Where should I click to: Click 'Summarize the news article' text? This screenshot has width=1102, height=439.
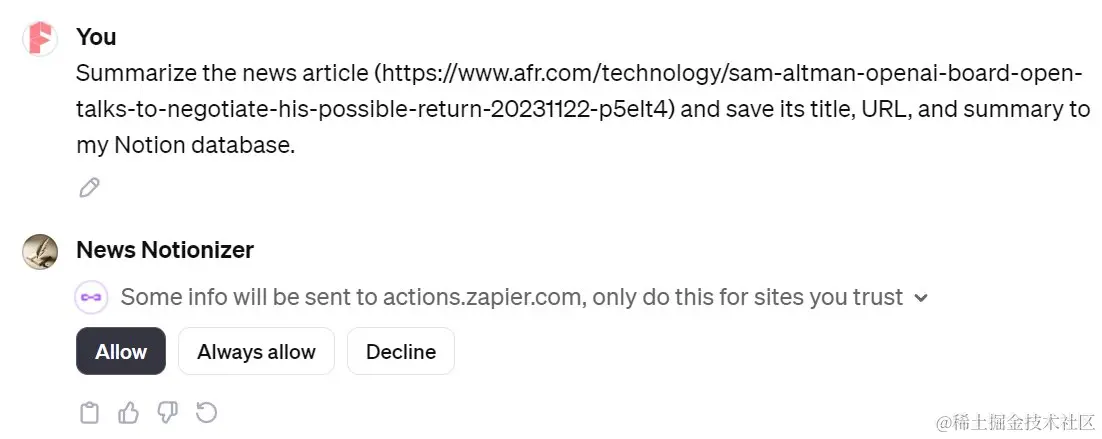coord(223,72)
